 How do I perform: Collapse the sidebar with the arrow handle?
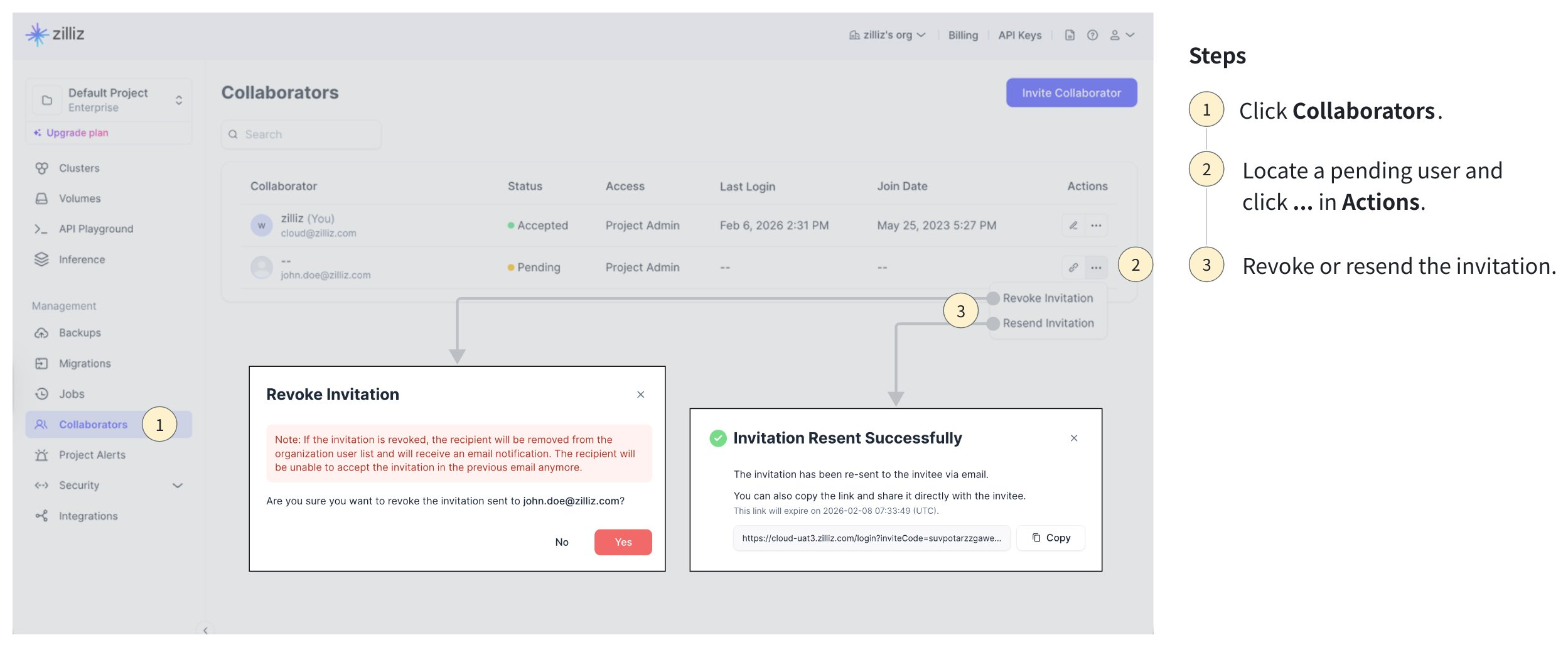click(x=205, y=630)
